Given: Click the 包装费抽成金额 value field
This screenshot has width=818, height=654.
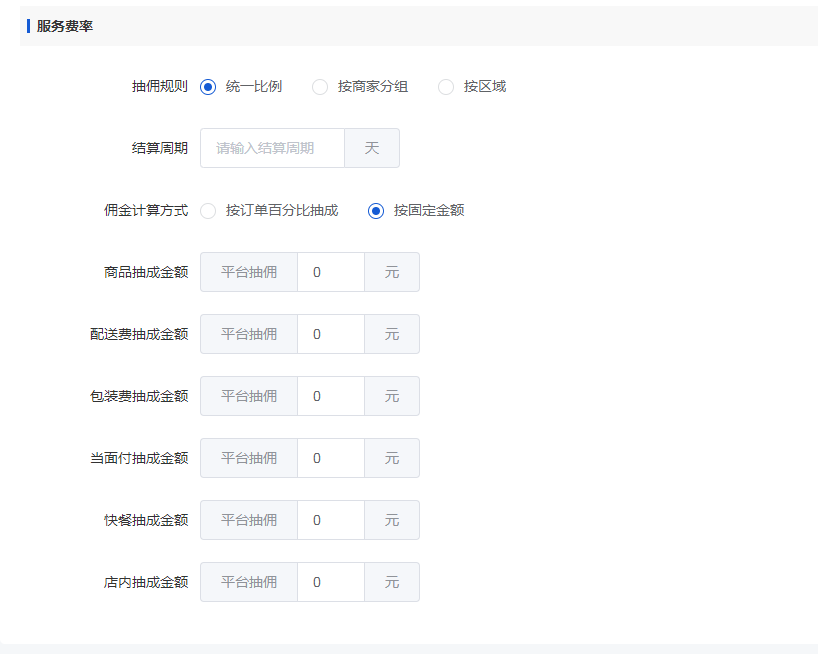Looking at the screenshot, I should pyautogui.click(x=331, y=396).
